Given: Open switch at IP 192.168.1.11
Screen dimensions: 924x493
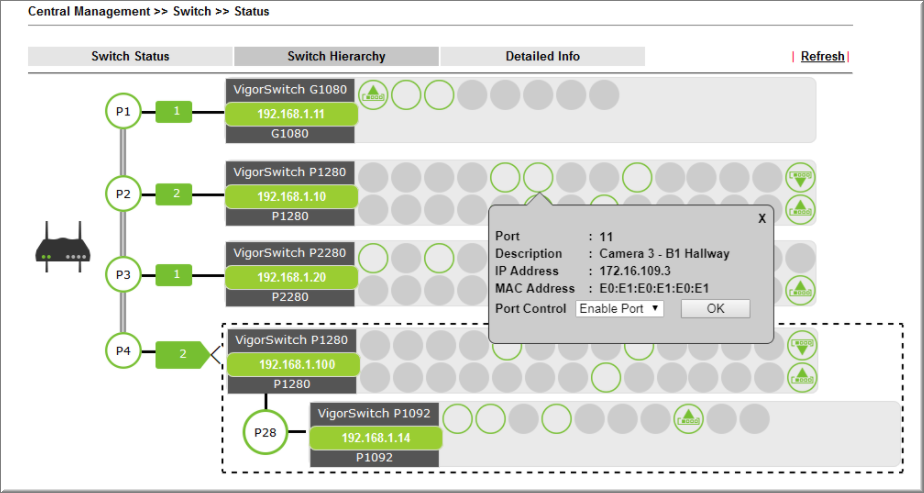Looking at the screenshot, I should [x=291, y=114].
